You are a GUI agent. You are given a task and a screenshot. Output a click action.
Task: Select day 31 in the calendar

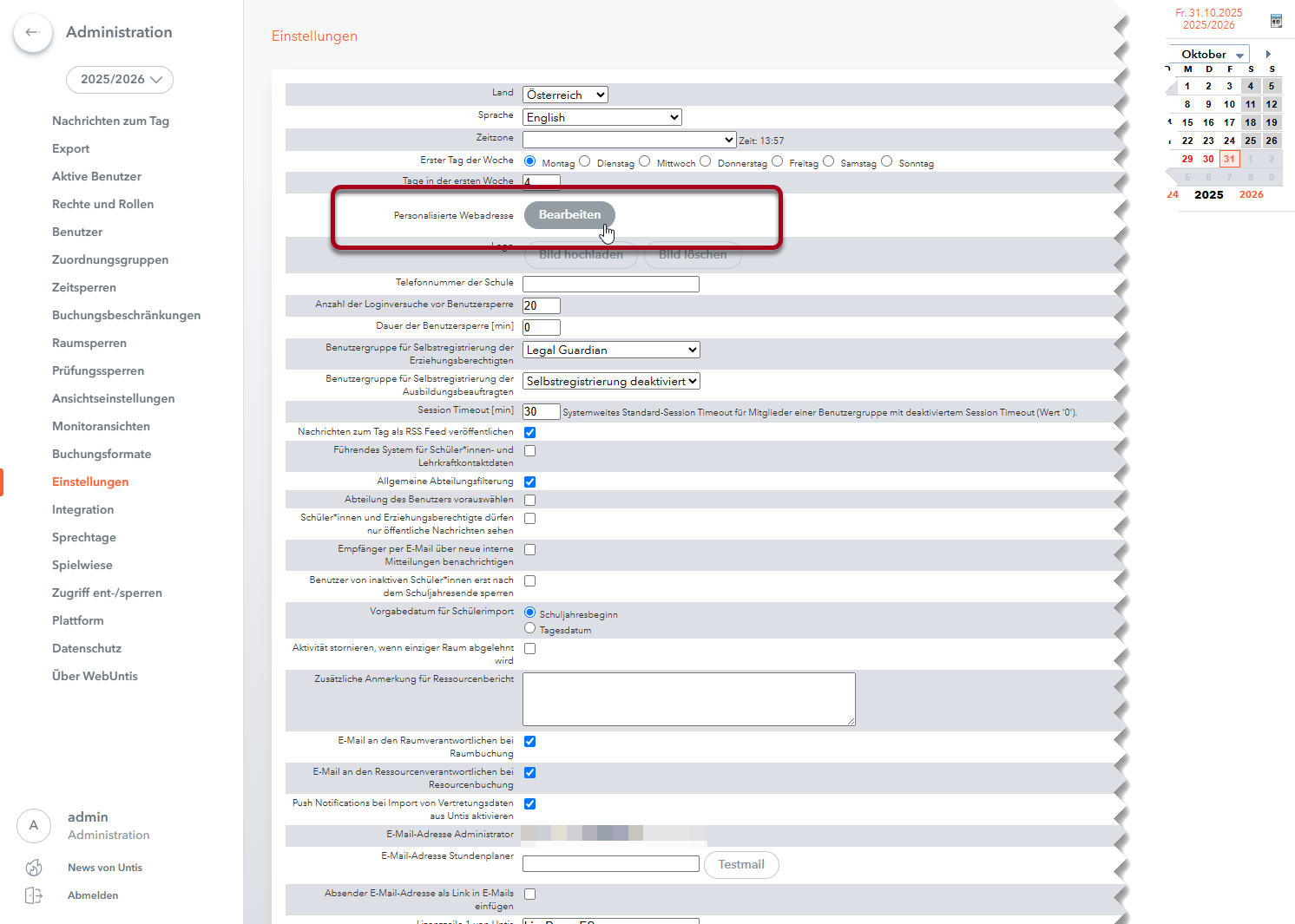(1229, 159)
